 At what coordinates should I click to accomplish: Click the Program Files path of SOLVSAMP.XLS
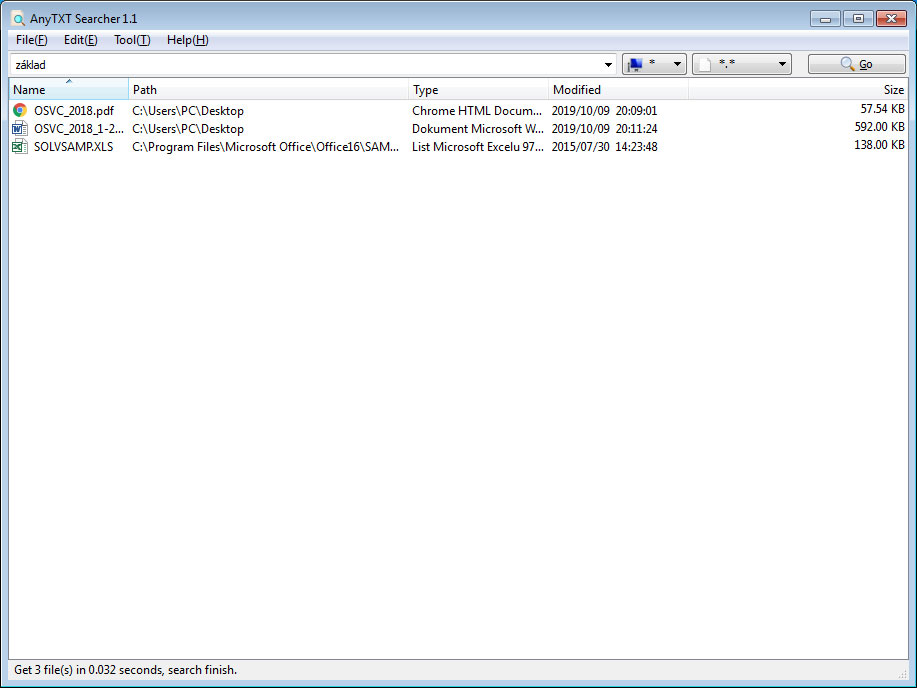(x=266, y=147)
